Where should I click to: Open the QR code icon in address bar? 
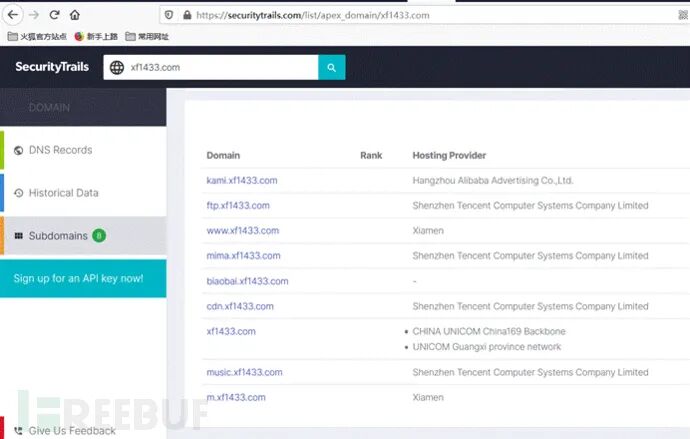point(683,15)
